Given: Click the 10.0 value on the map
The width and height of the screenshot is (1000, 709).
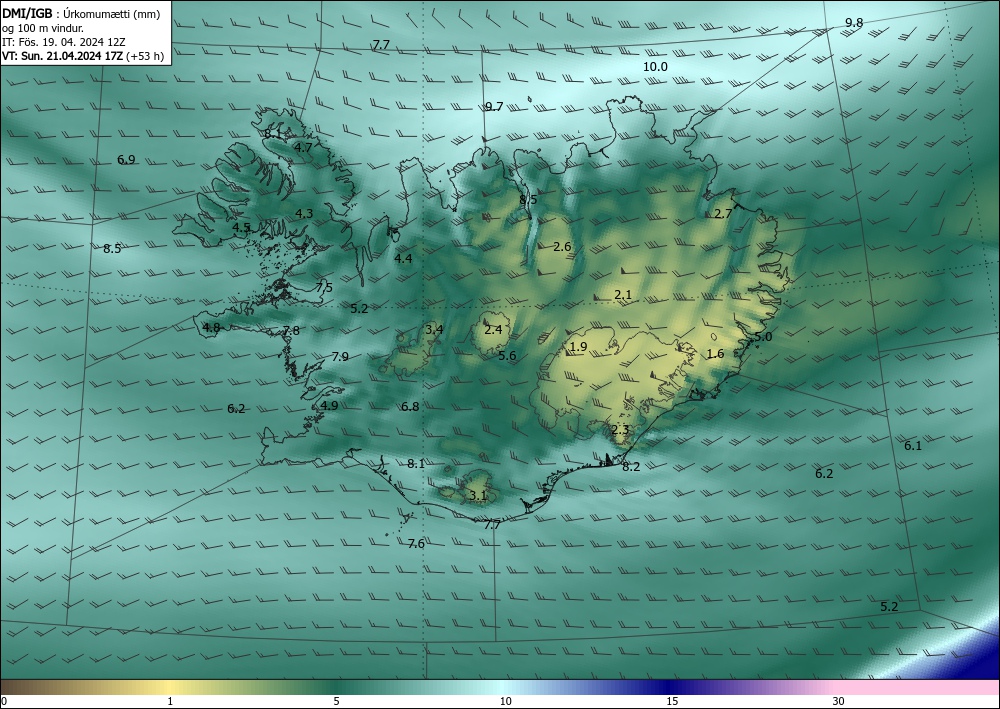Looking at the screenshot, I should (x=655, y=66).
